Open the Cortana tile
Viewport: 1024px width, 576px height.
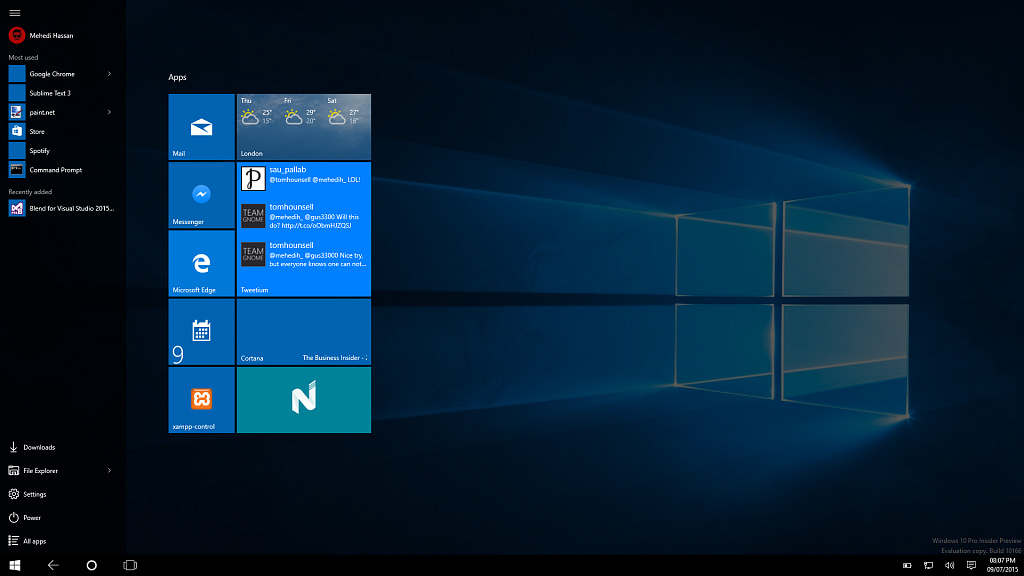pyautogui.click(x=304, y=332)
